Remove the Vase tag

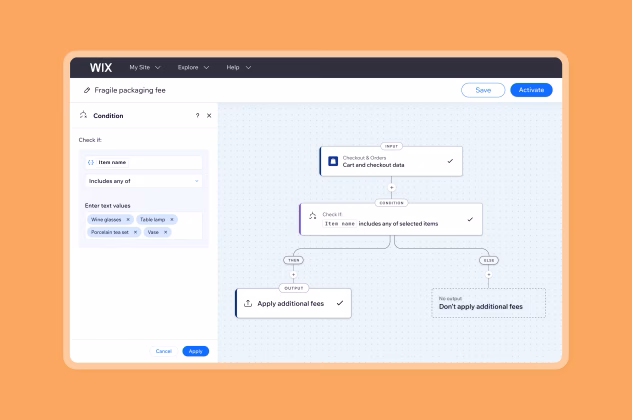(x=166, y=232)
